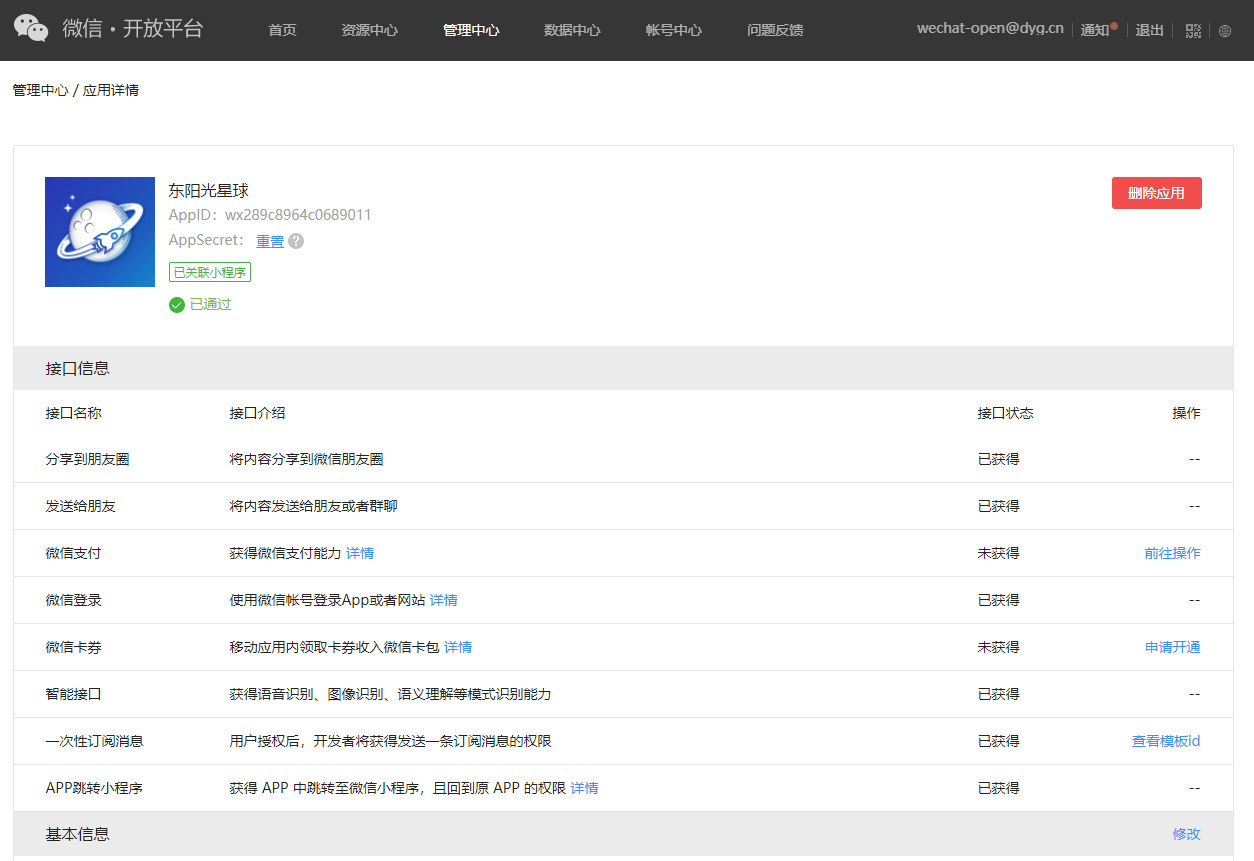Open the 首页 navigation item
Viewport: 1254px width, 861px height.
(x=283, y=30)
